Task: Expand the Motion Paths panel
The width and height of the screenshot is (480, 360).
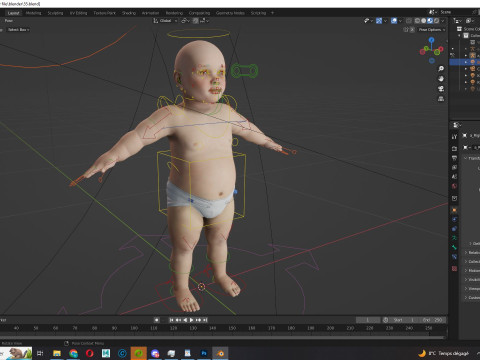Action: (472, 270)
